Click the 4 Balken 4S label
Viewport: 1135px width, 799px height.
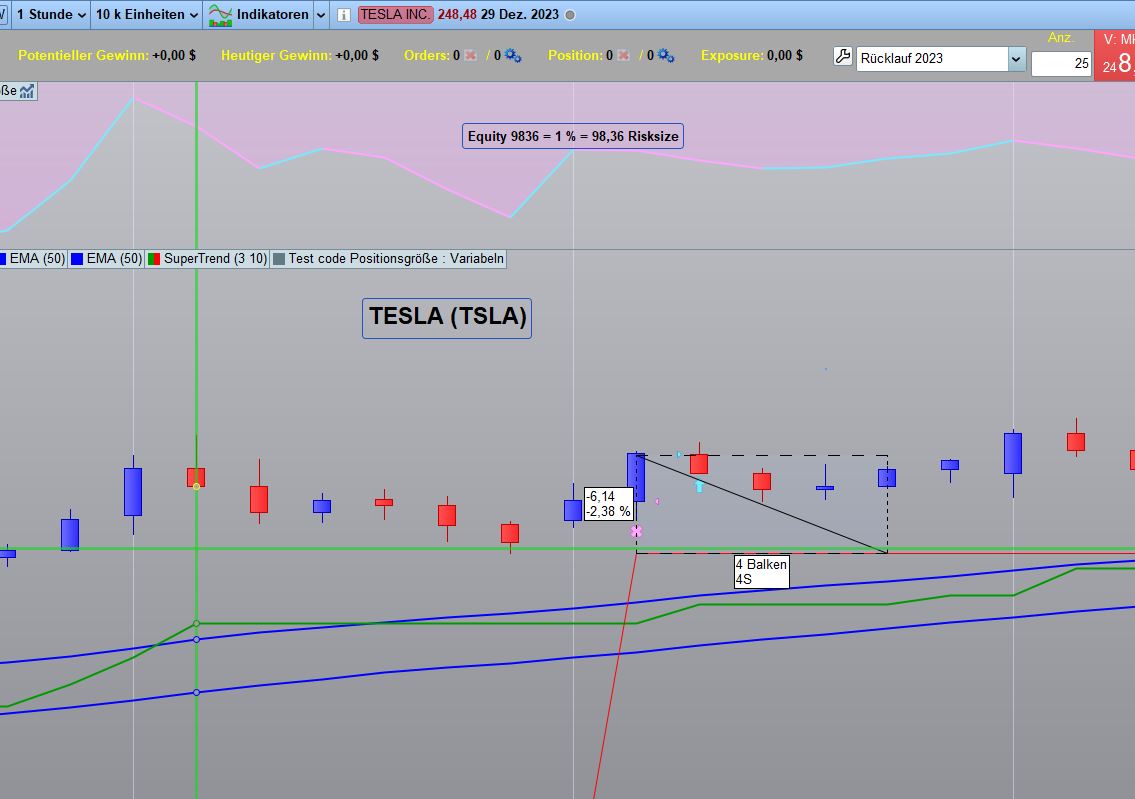point(761,572)
